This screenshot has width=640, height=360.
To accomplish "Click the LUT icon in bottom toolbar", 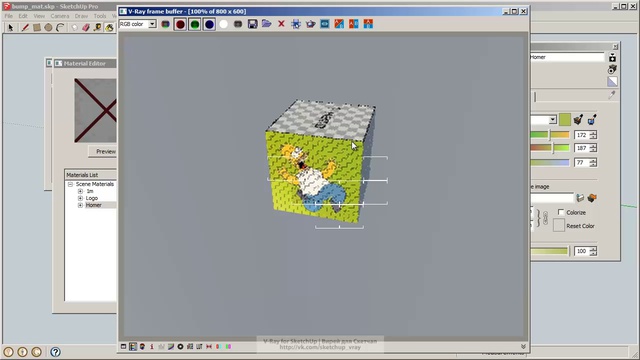I will pos(199,347).
